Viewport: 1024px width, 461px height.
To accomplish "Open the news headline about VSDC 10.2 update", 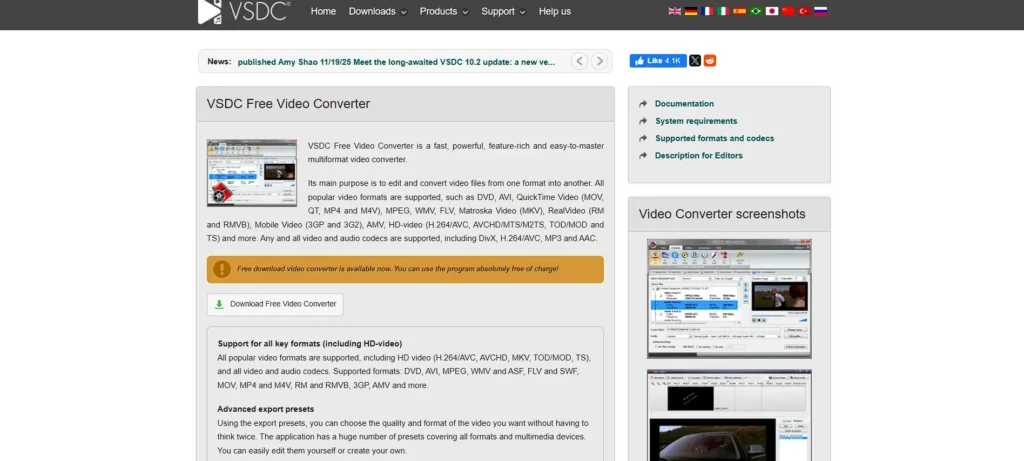I will coord(396,62).
